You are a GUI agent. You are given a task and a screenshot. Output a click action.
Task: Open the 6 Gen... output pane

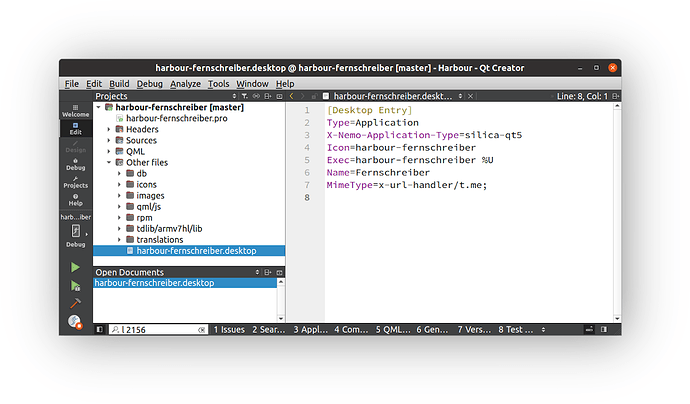432,329
